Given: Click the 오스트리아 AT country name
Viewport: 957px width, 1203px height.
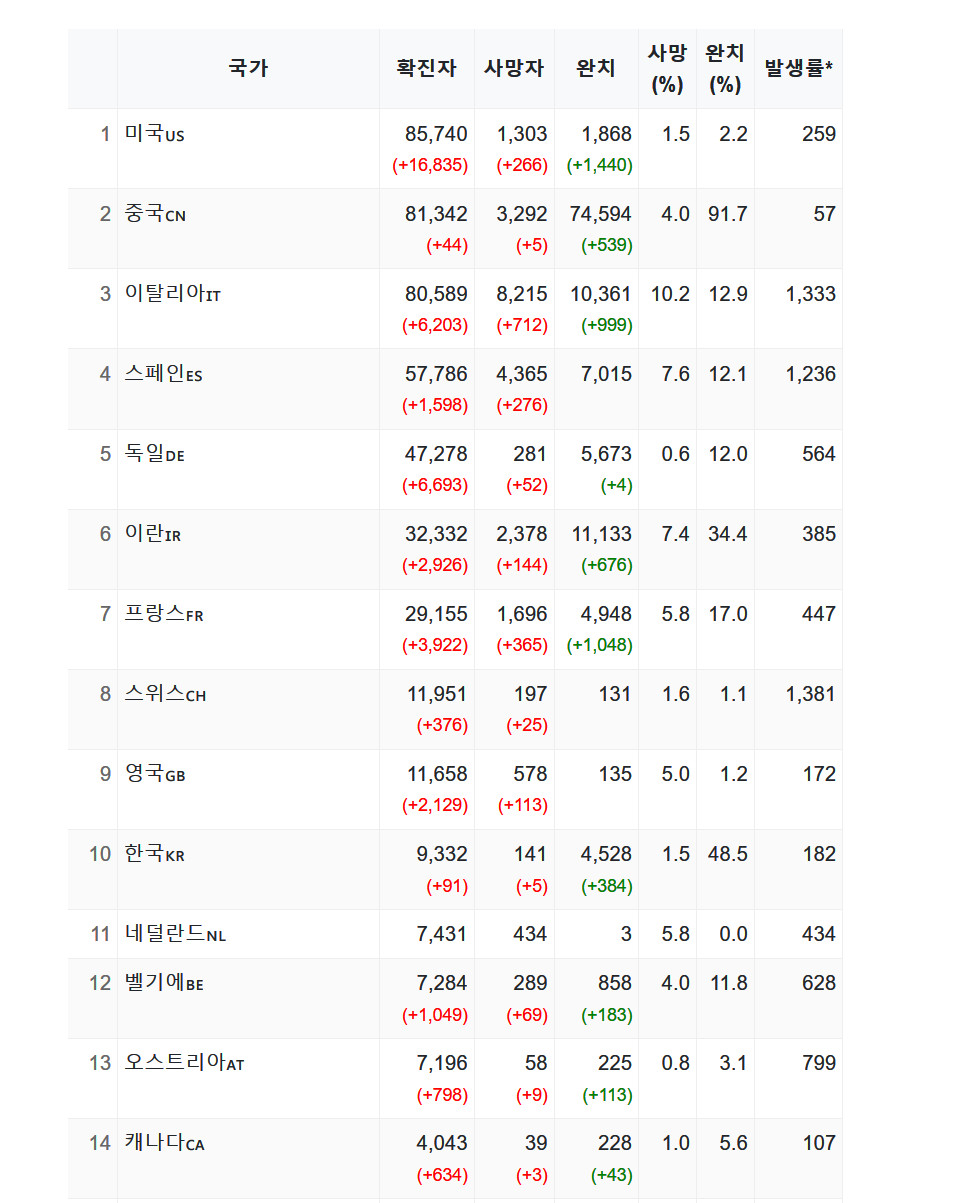Looking at the screenshot, I should click(184, 1063).
